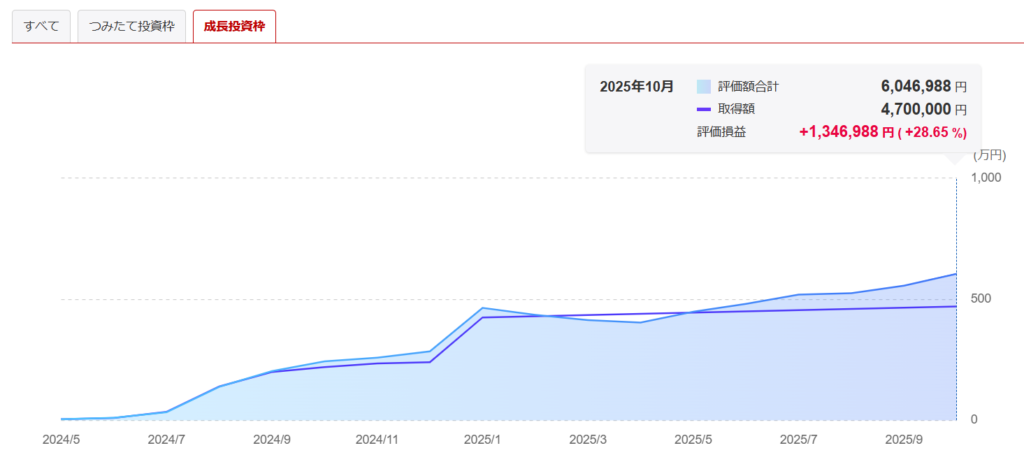Select the 2024/7 x-axis label
Viewport: 1024px width, 455px height.
pyautogui.click(x=167, y=438)
